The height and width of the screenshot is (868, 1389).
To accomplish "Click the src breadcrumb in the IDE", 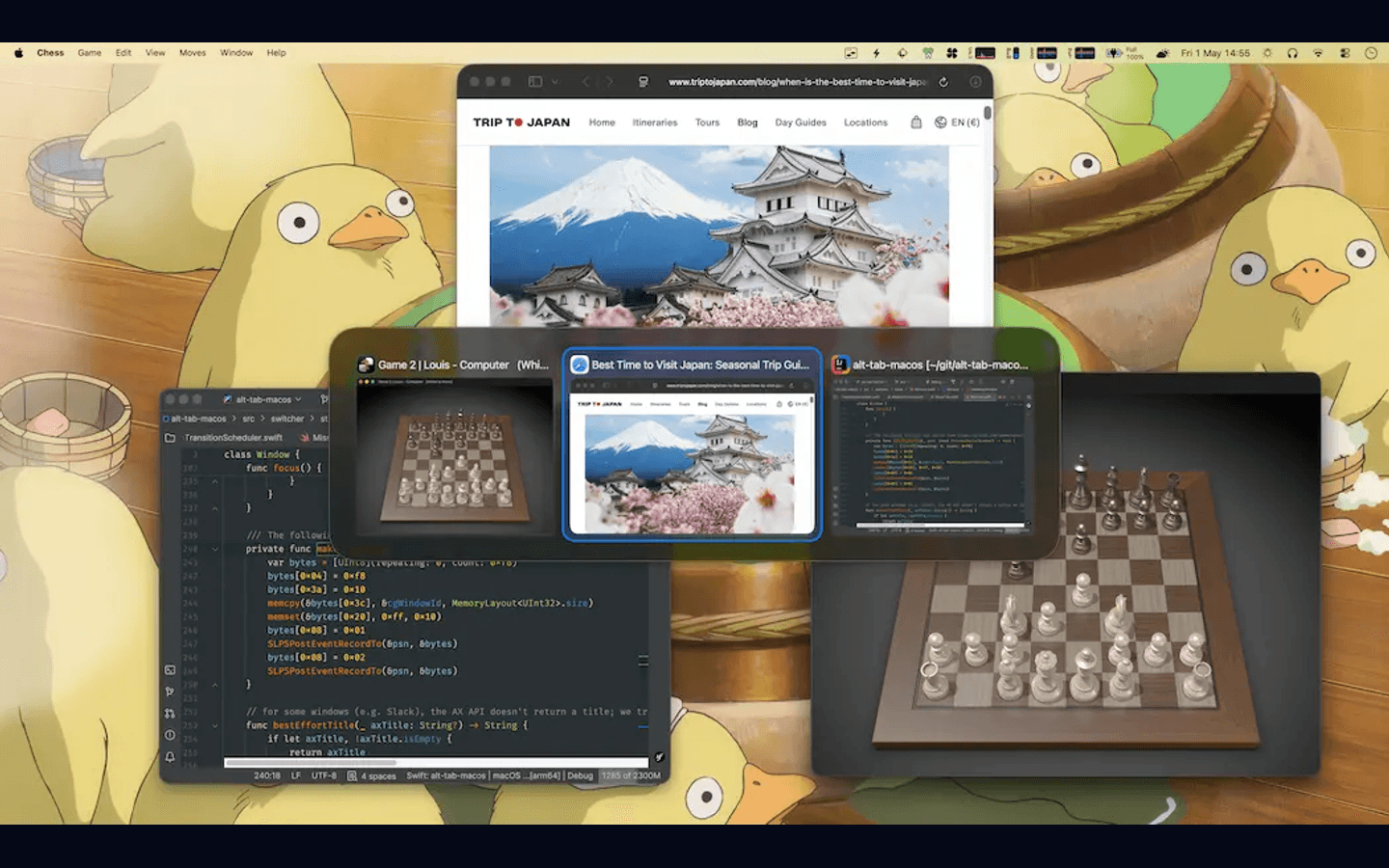I will click(x=249, y=419).
